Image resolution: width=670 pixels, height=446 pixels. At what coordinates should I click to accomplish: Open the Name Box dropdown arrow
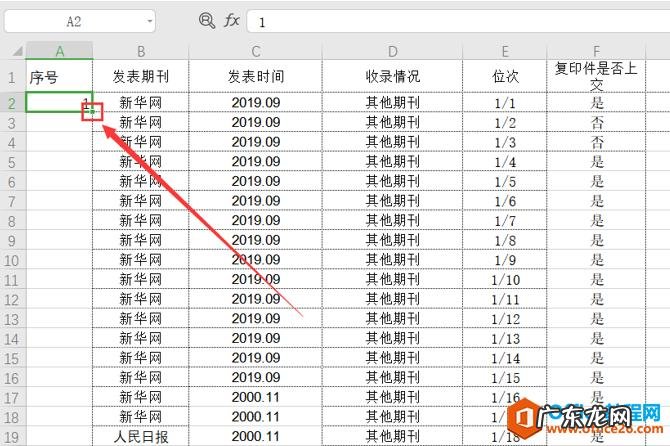coord(150,21)
